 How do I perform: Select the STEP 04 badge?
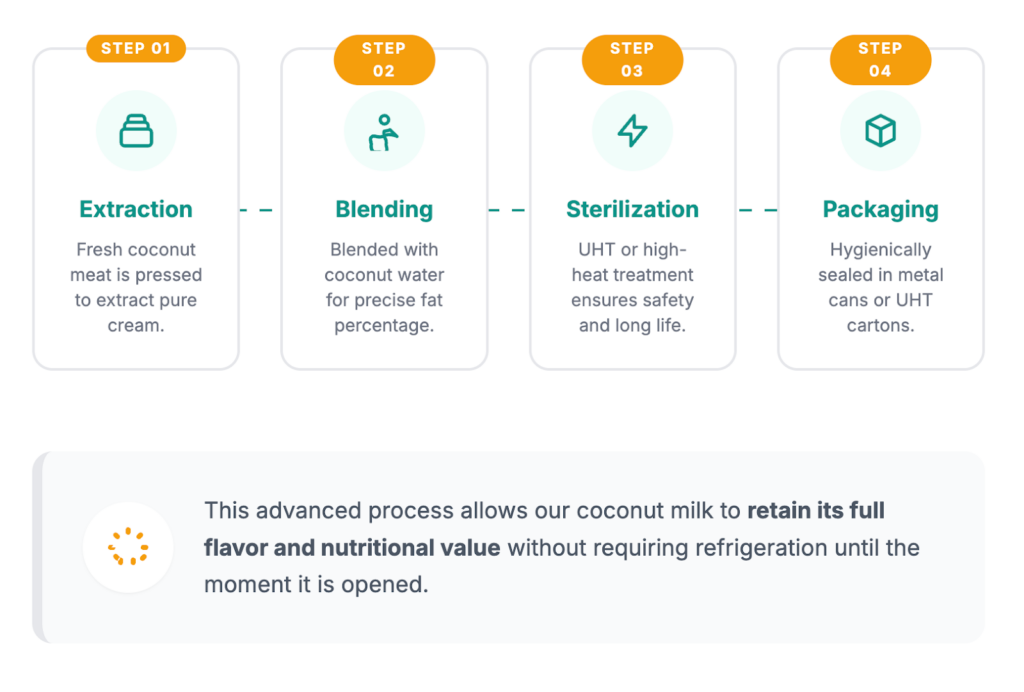(880, 60)
